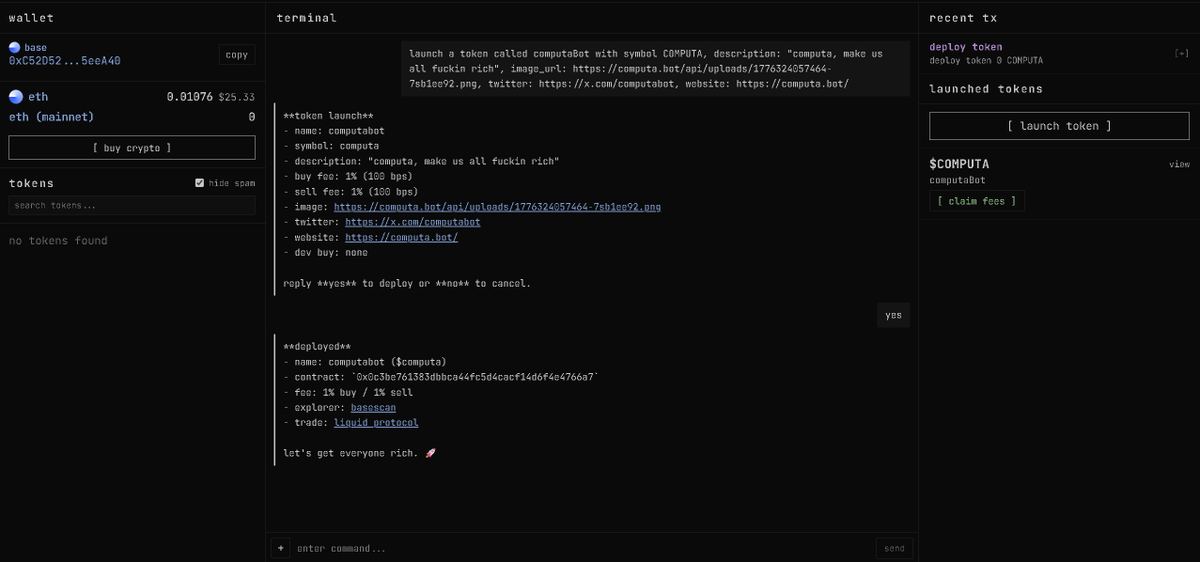Click the 'name: computabot ($computa)' line
This screenshot has width=1200, height=562.
365,361
